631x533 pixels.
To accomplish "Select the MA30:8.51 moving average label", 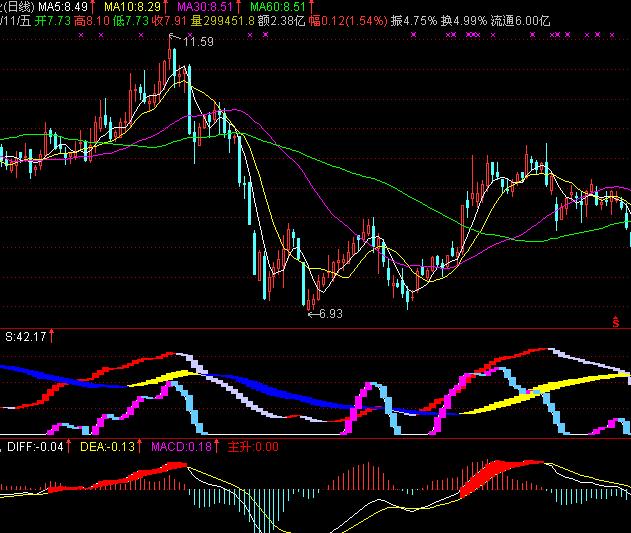I will tap(205, 7).
